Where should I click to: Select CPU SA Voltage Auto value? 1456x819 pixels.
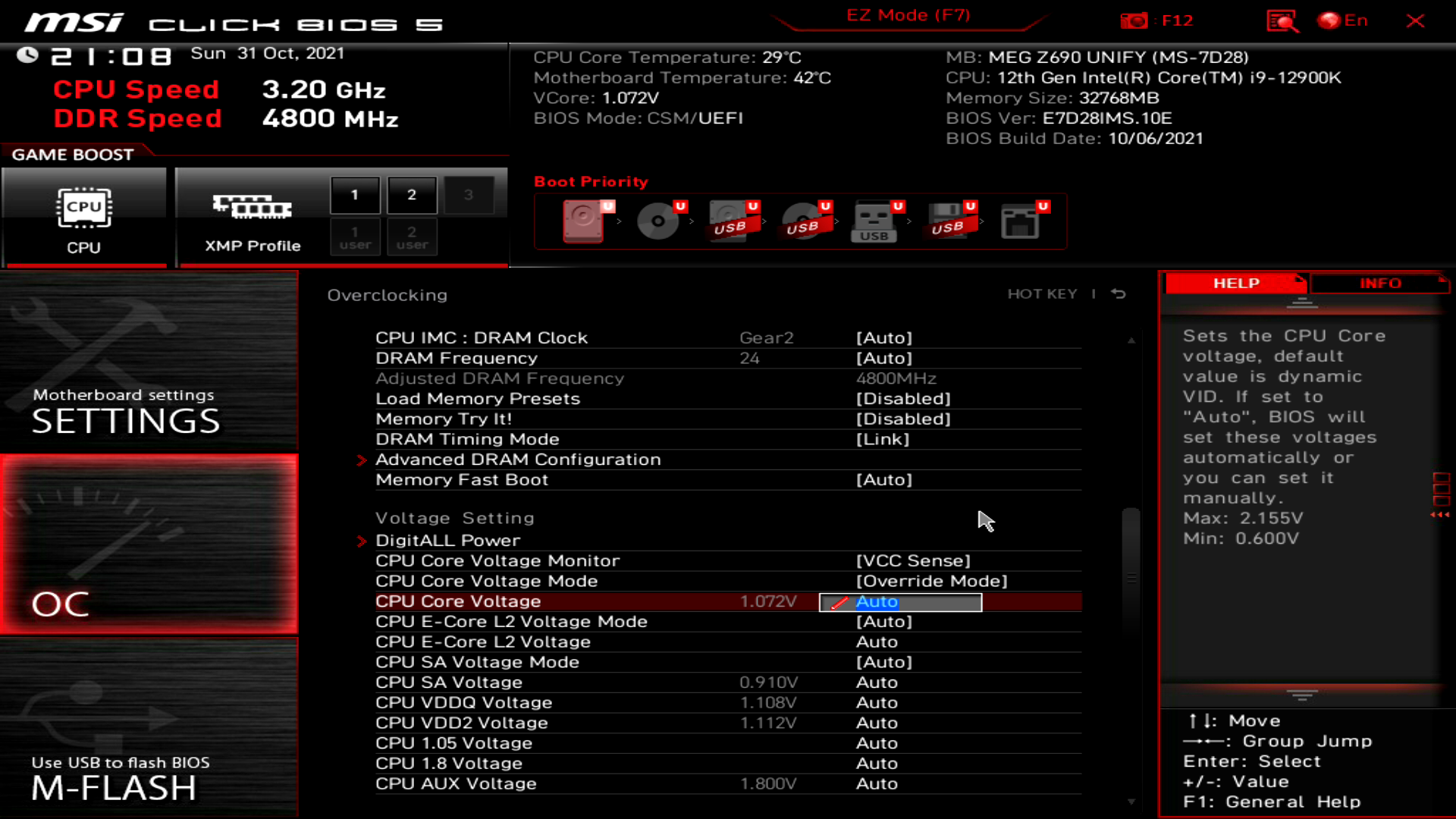[877, 682]
